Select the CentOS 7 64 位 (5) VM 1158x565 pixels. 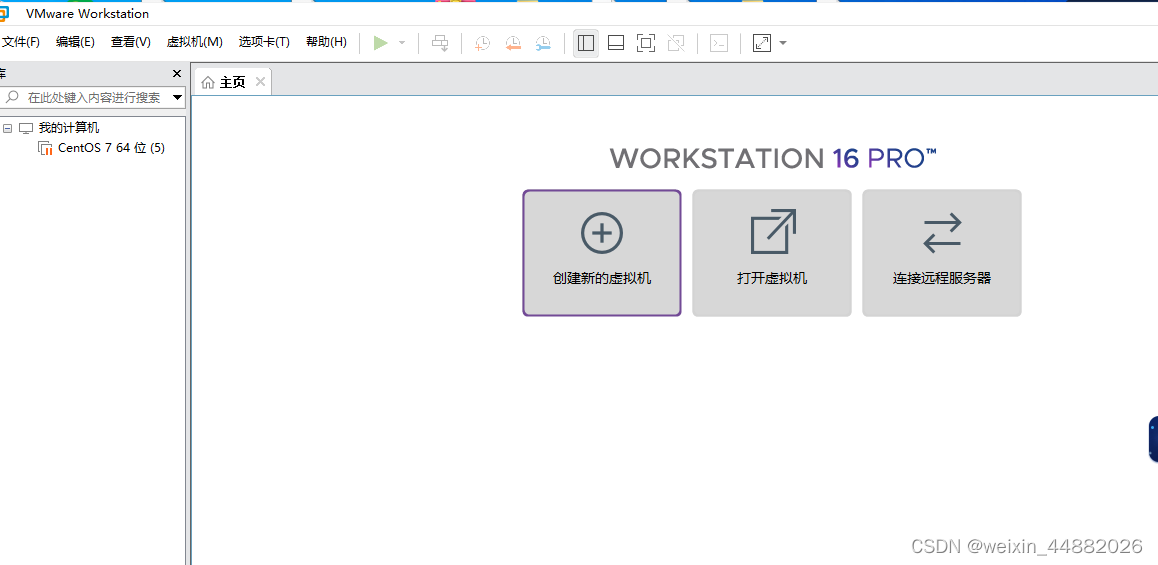coord(112,148)
